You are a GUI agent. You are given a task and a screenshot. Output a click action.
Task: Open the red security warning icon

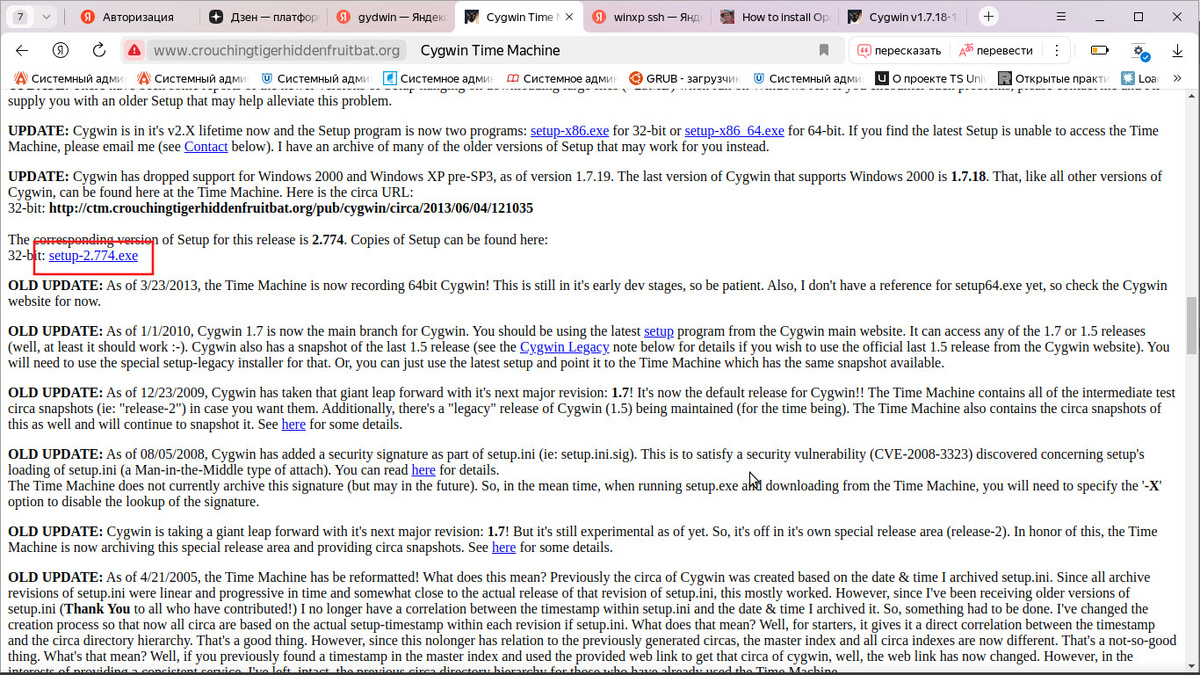[135, 50]
